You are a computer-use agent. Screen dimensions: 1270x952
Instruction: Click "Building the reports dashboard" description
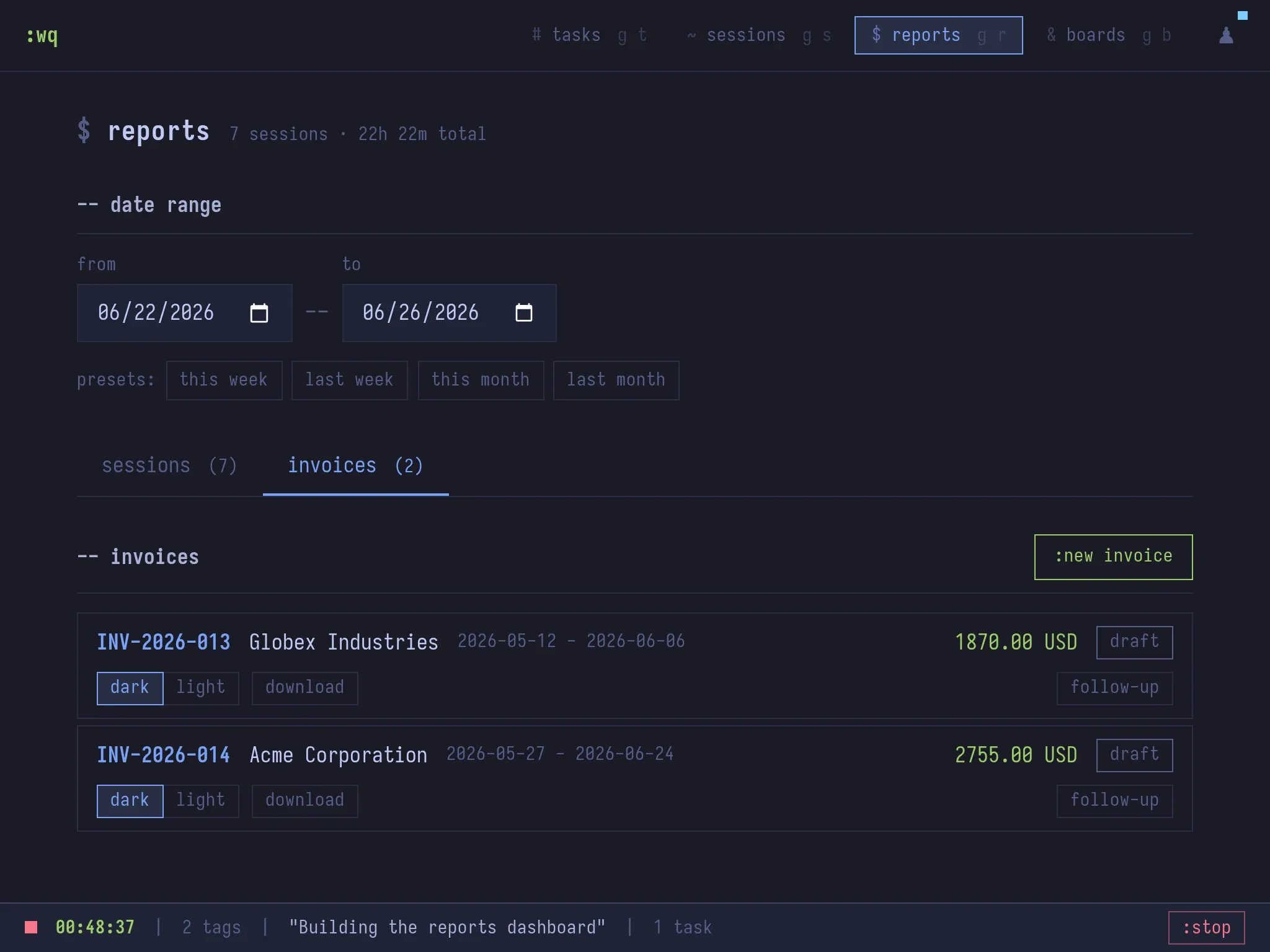[447, 927]
